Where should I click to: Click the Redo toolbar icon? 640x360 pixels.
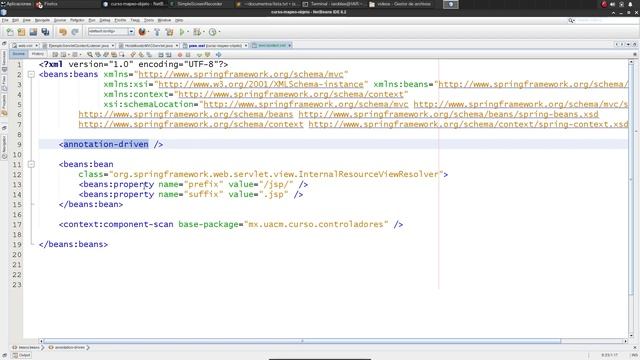(75, 32)
